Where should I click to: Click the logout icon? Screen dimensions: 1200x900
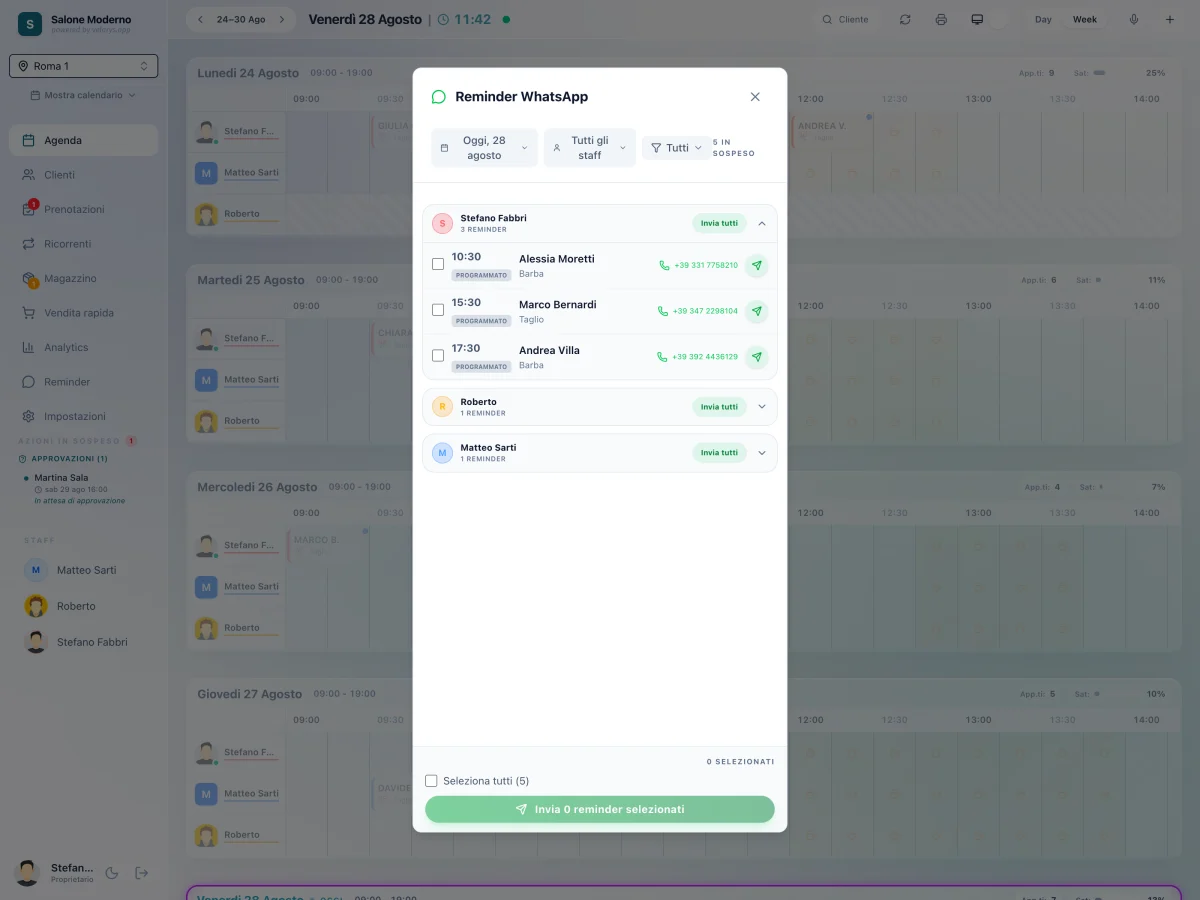click(142, 873)
